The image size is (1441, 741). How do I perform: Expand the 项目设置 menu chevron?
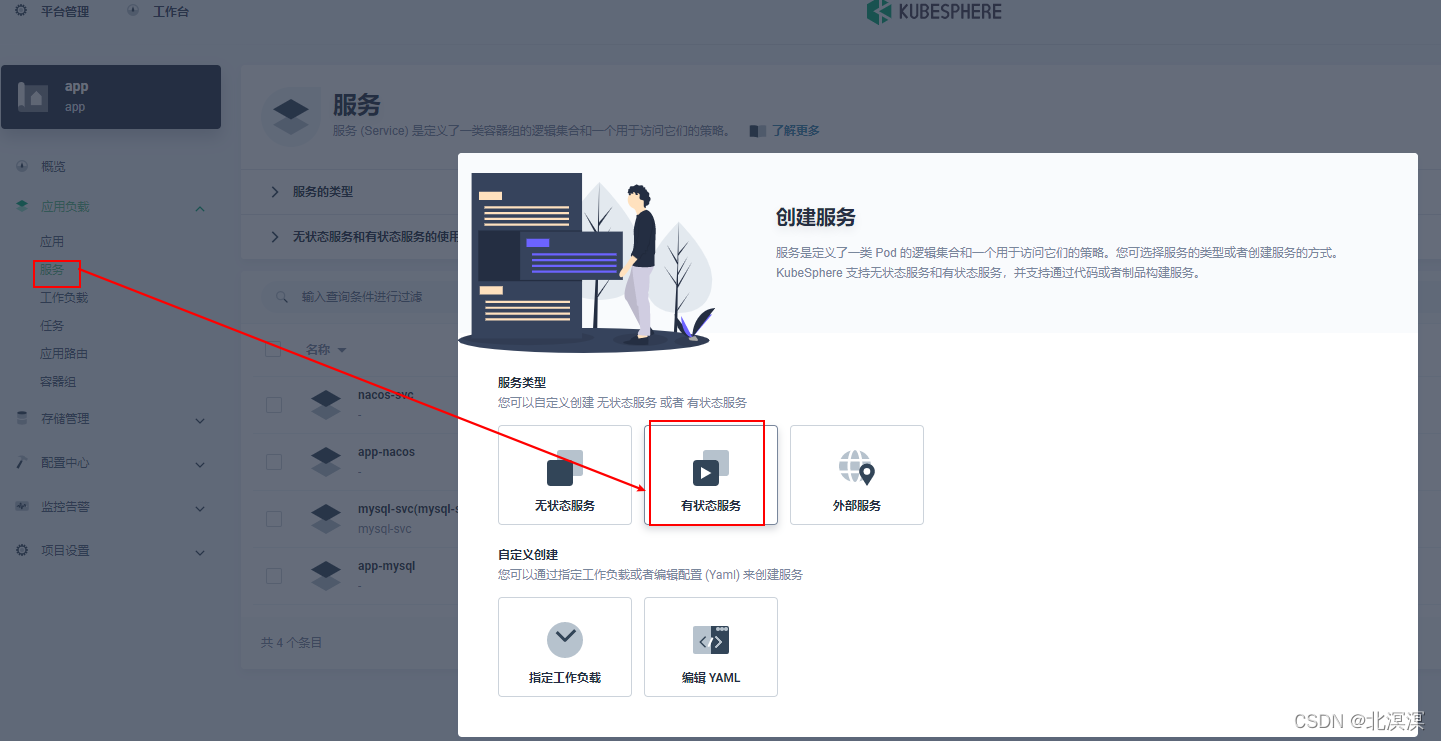coord(200,552)
